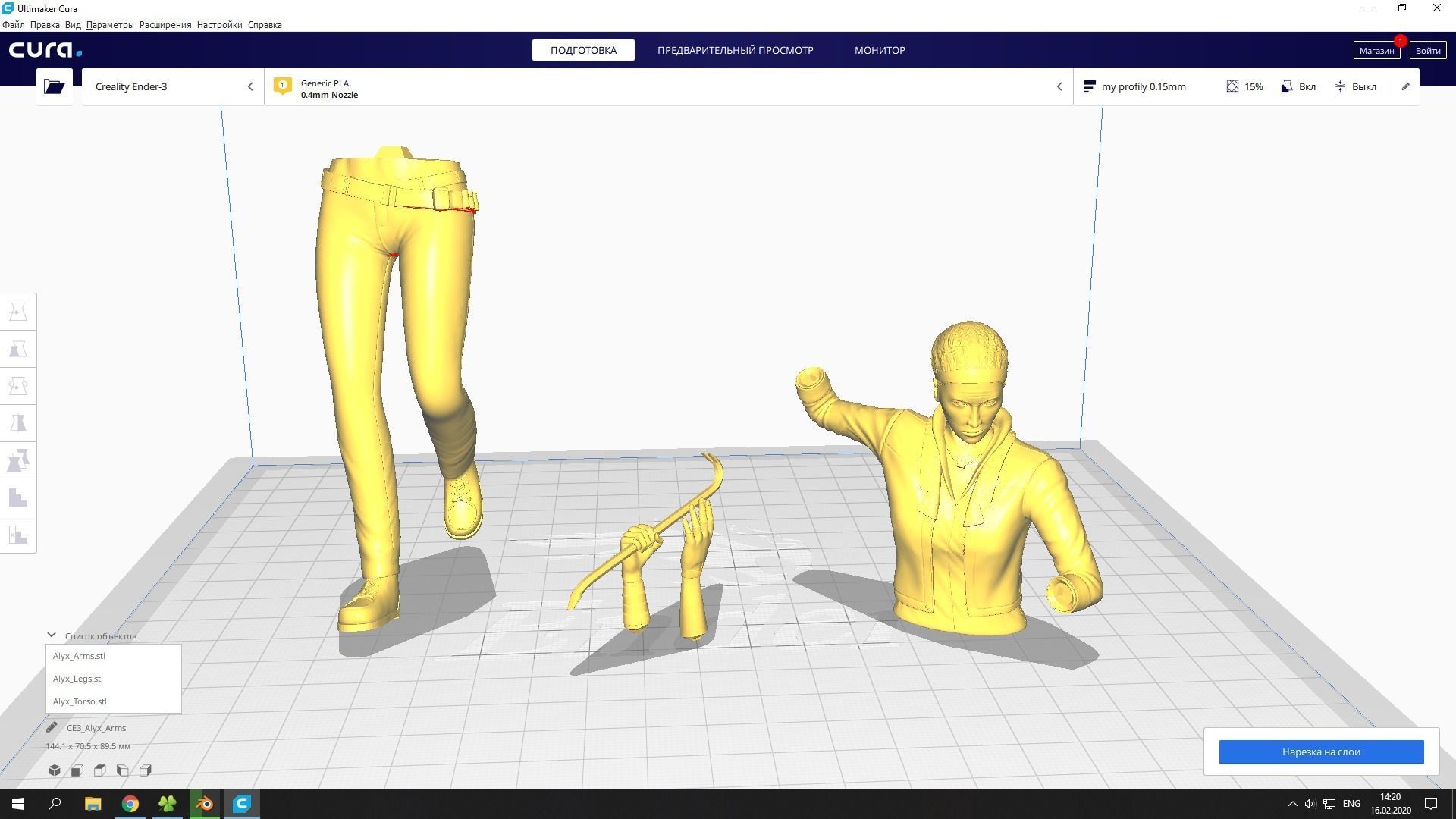This screenshot has height=819, width=1456.
Task: Show hidden system tray icons
Action: point(1292,804)
